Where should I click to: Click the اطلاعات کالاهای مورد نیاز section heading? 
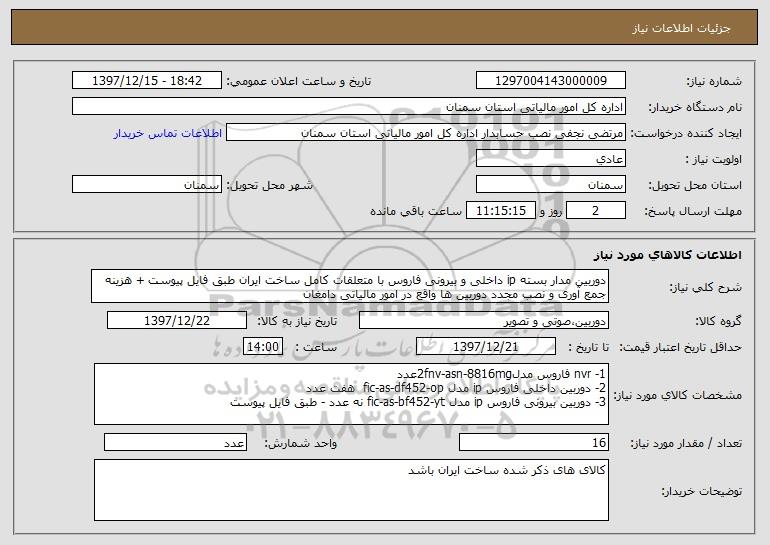667,254
